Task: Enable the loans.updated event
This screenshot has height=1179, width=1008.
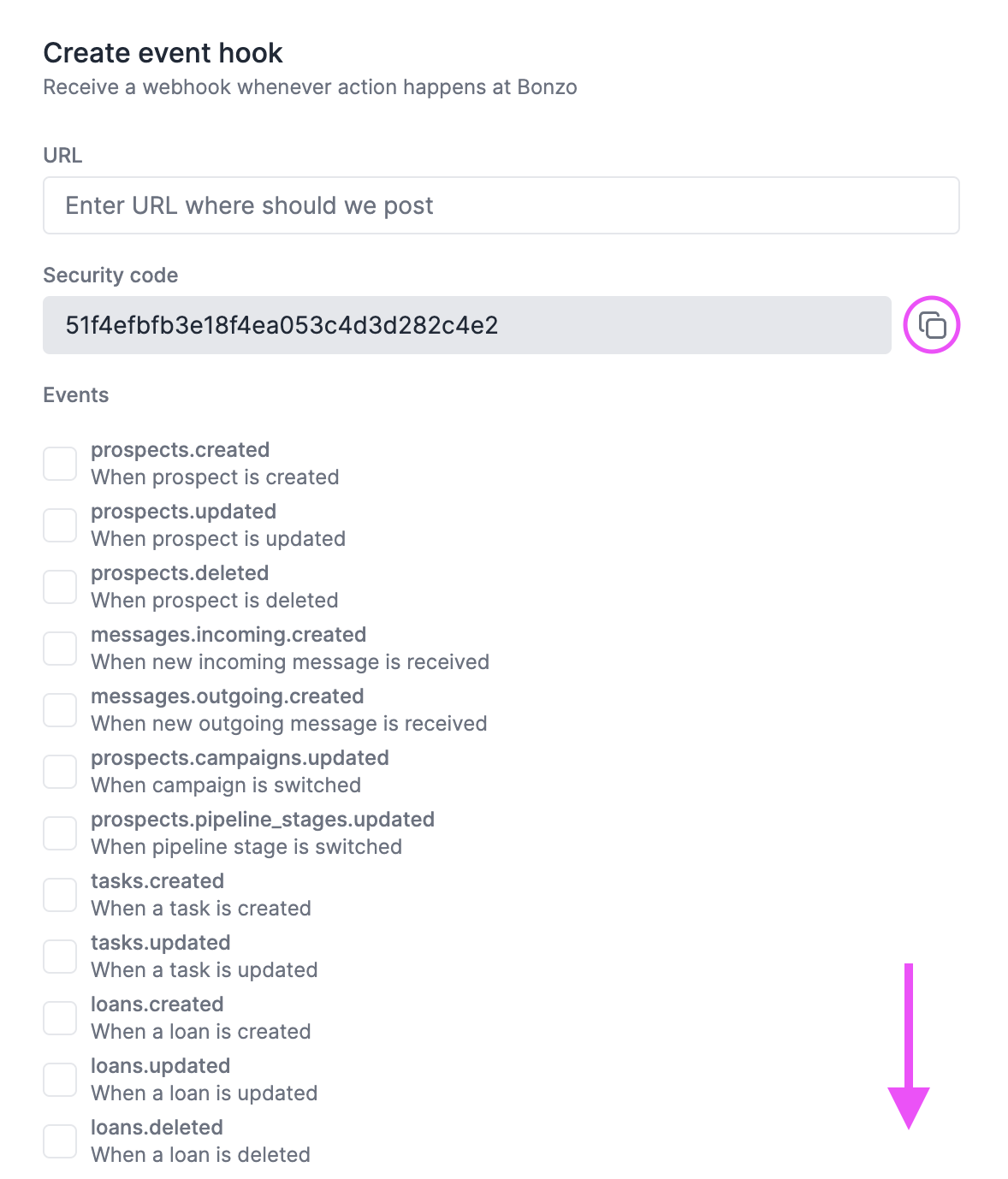Action: (60, 1079)
